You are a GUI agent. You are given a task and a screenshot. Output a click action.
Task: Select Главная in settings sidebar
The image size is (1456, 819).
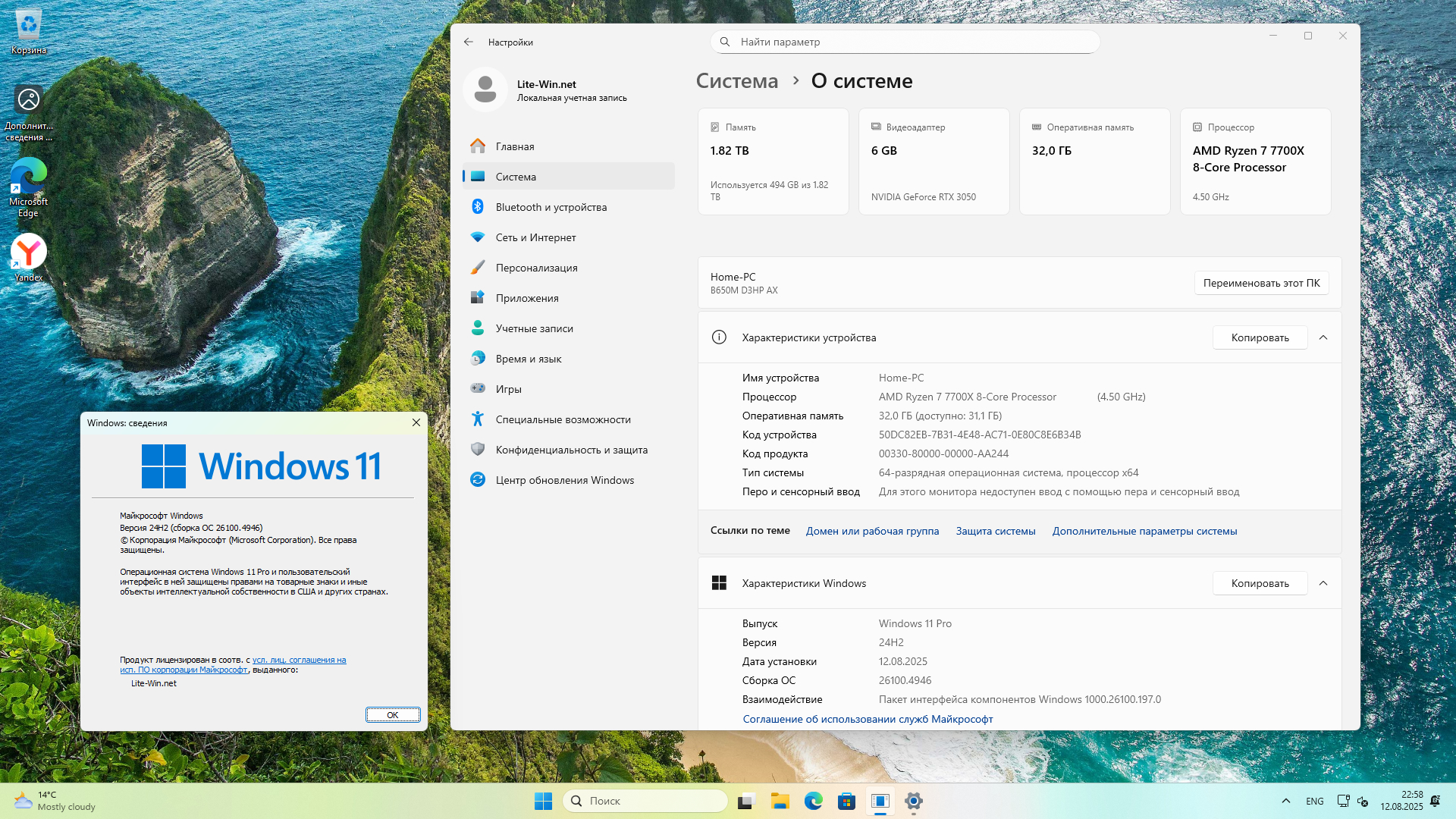(x=514, y=146)
